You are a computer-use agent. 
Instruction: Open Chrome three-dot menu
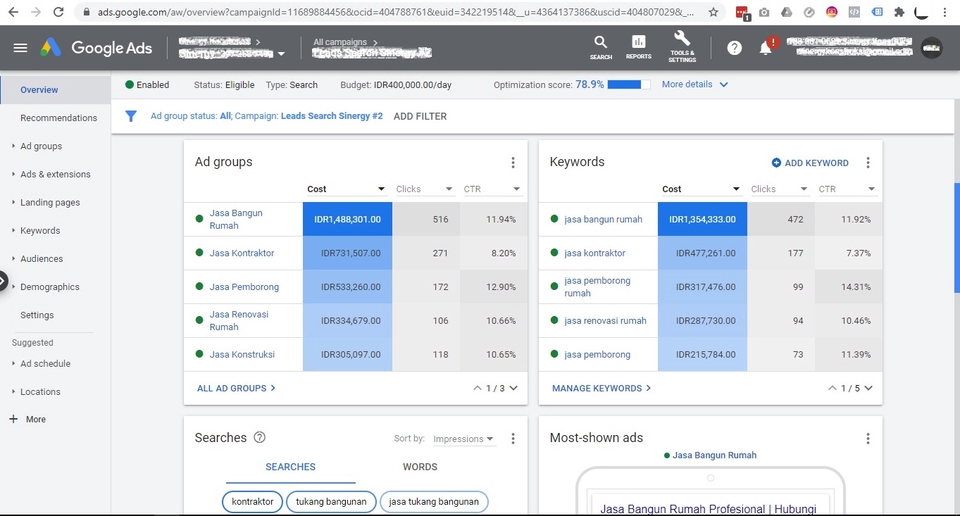click(x=945, y=12)
